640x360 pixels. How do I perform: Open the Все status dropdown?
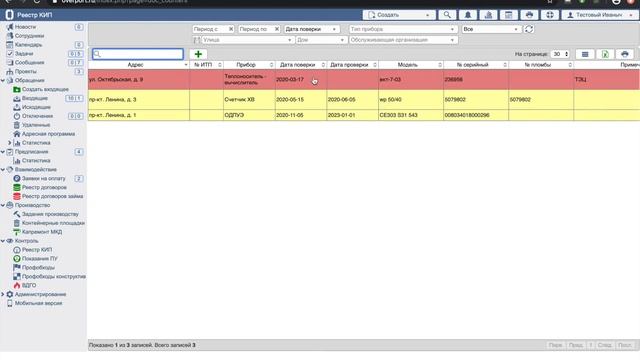point(491,29)
